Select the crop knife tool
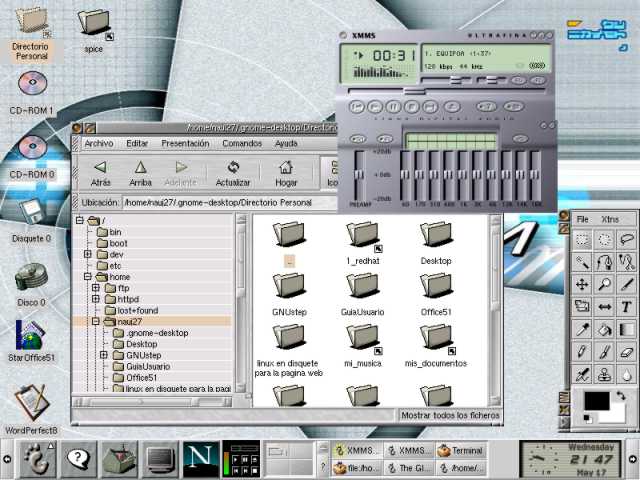Image resolution: width=640 pixels, height=480 pixels. point(627,284)
